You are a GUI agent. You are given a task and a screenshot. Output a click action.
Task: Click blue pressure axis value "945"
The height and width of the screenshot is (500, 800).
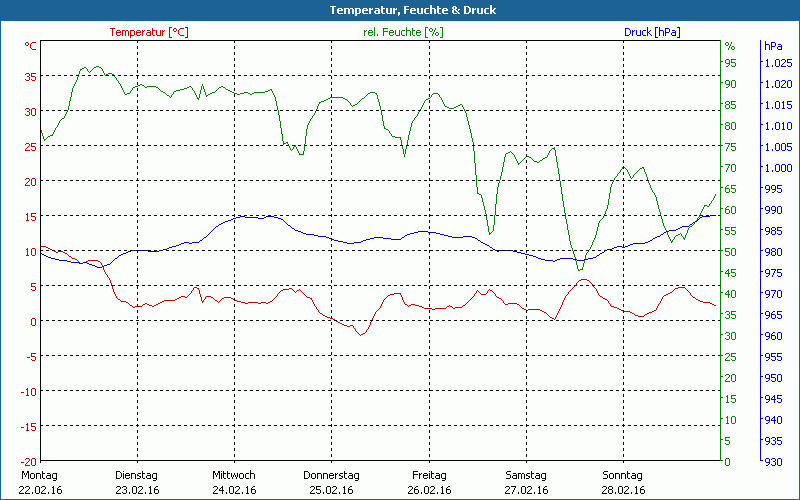[x=773, y=399]
